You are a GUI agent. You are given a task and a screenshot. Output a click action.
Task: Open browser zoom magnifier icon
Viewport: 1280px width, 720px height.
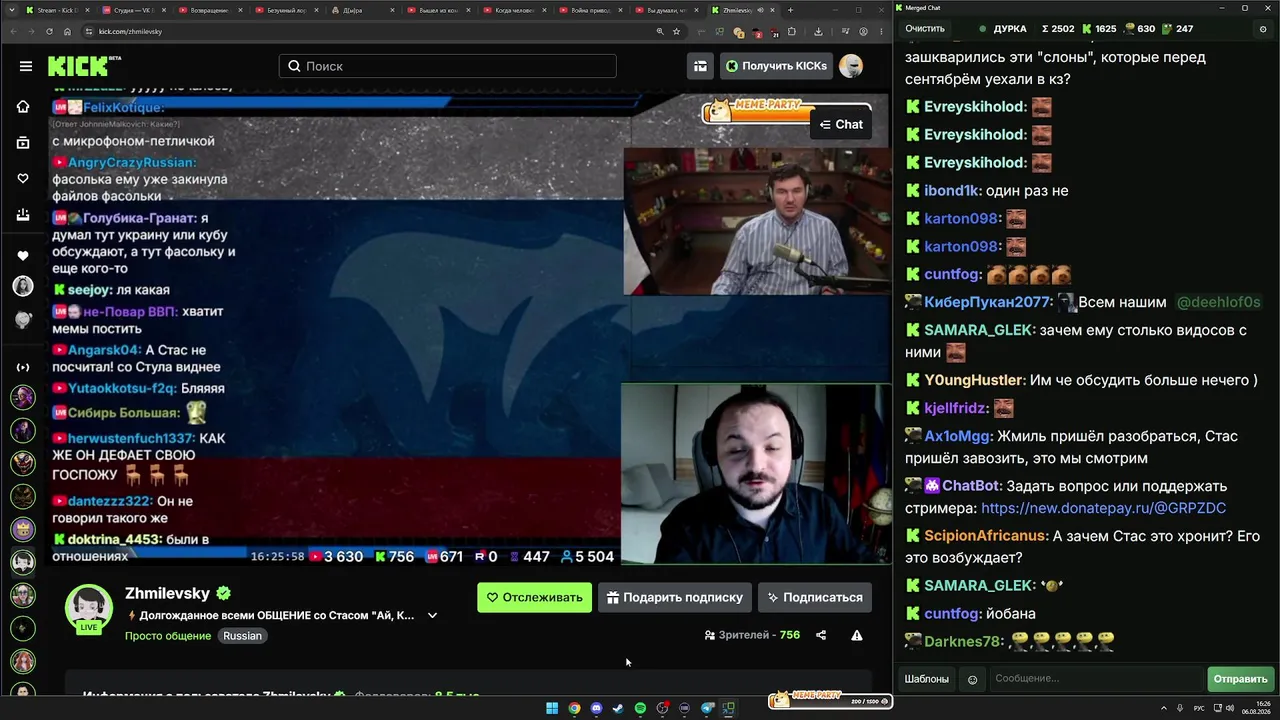click(x=660, y=31)
